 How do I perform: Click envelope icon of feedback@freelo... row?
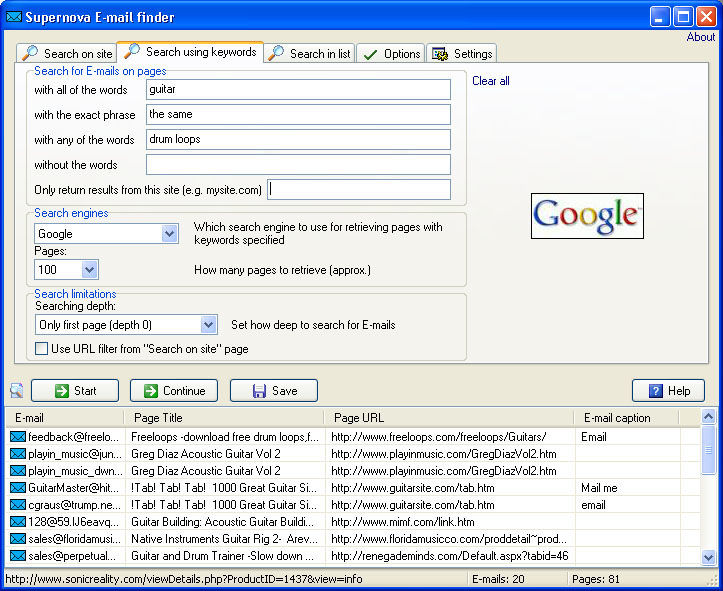click(18, 437)
